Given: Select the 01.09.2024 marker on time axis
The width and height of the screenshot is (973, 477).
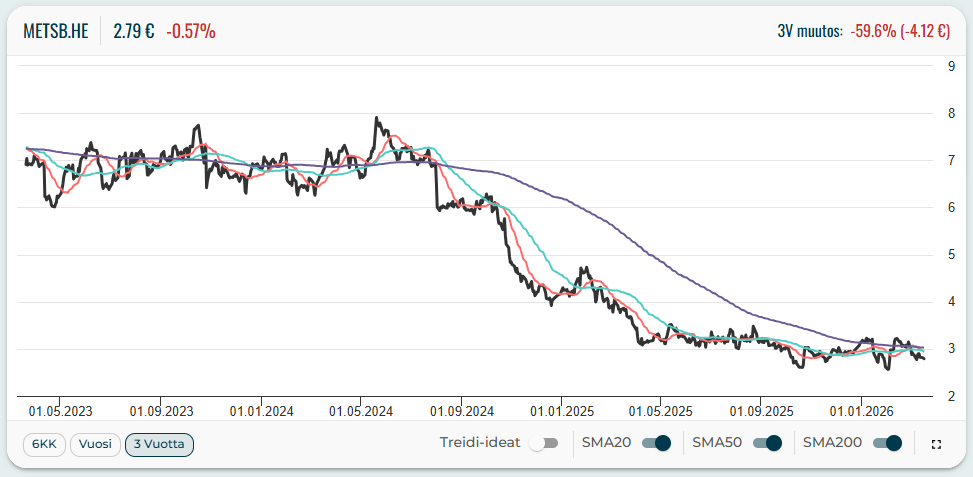Looking at the screenshot, I should 461,410.
